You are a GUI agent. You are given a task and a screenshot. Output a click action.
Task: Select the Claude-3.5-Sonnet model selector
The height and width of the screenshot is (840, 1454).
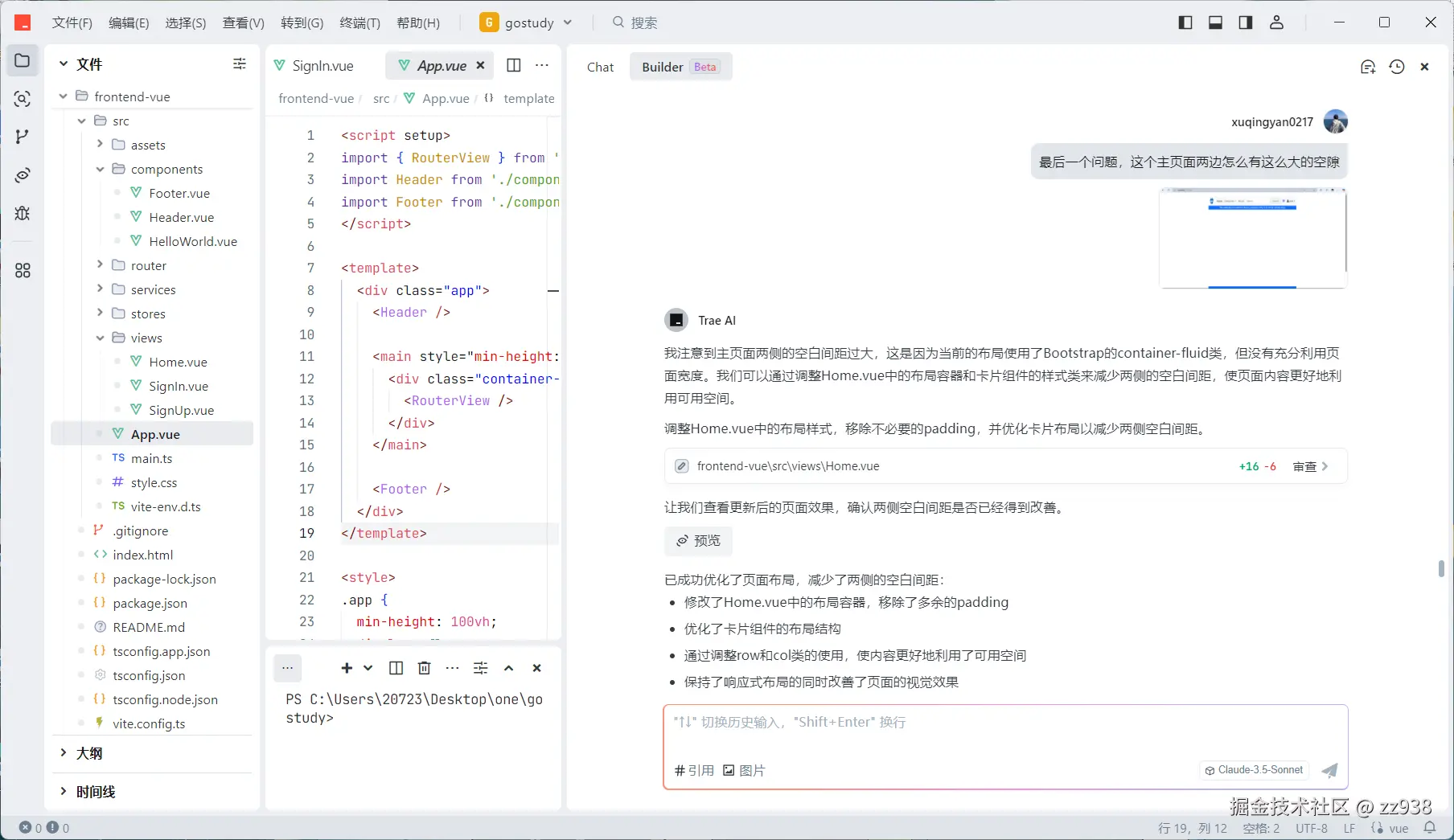point(1254,770)
